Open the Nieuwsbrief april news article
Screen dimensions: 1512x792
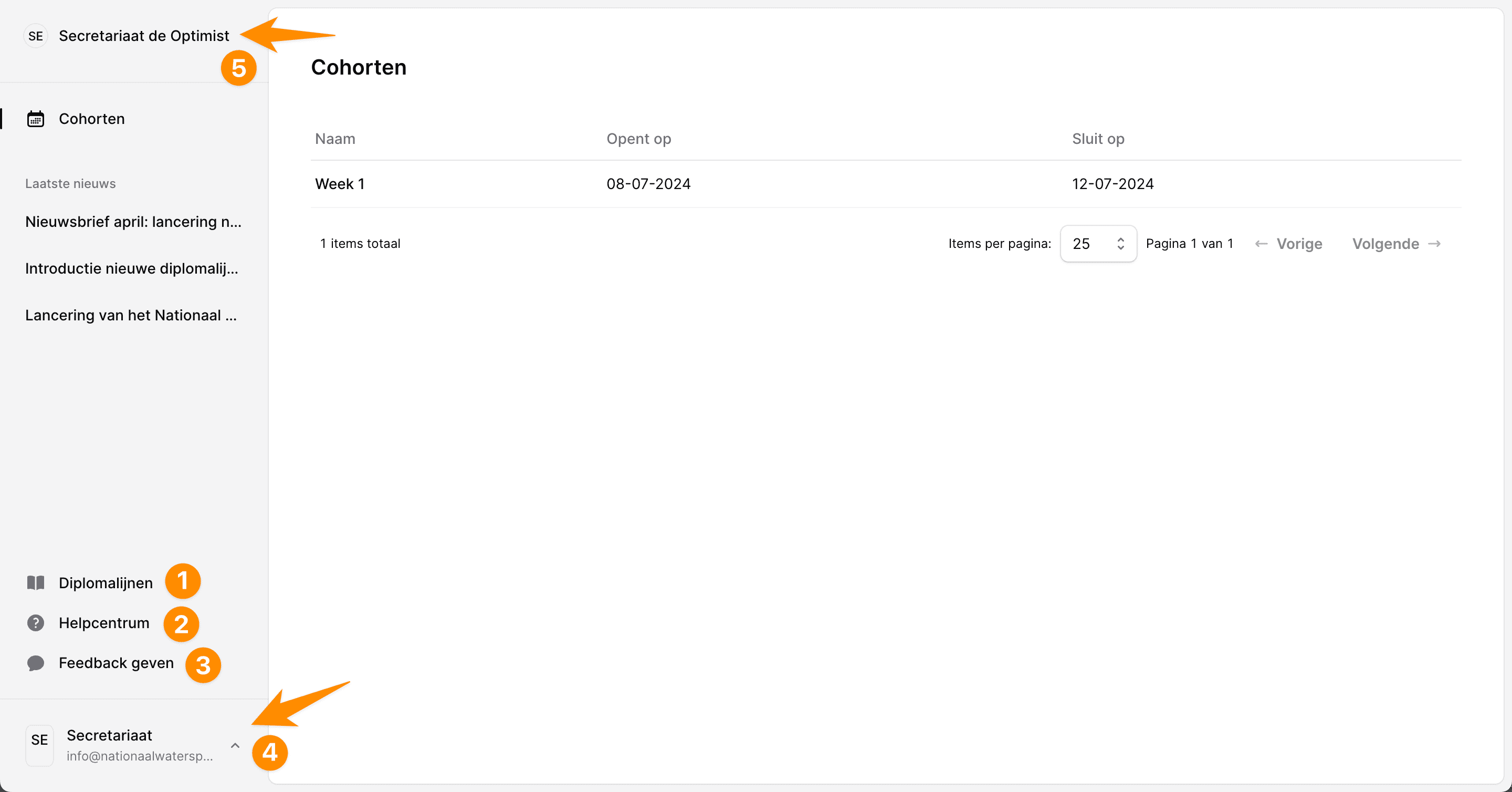[133, 221]
